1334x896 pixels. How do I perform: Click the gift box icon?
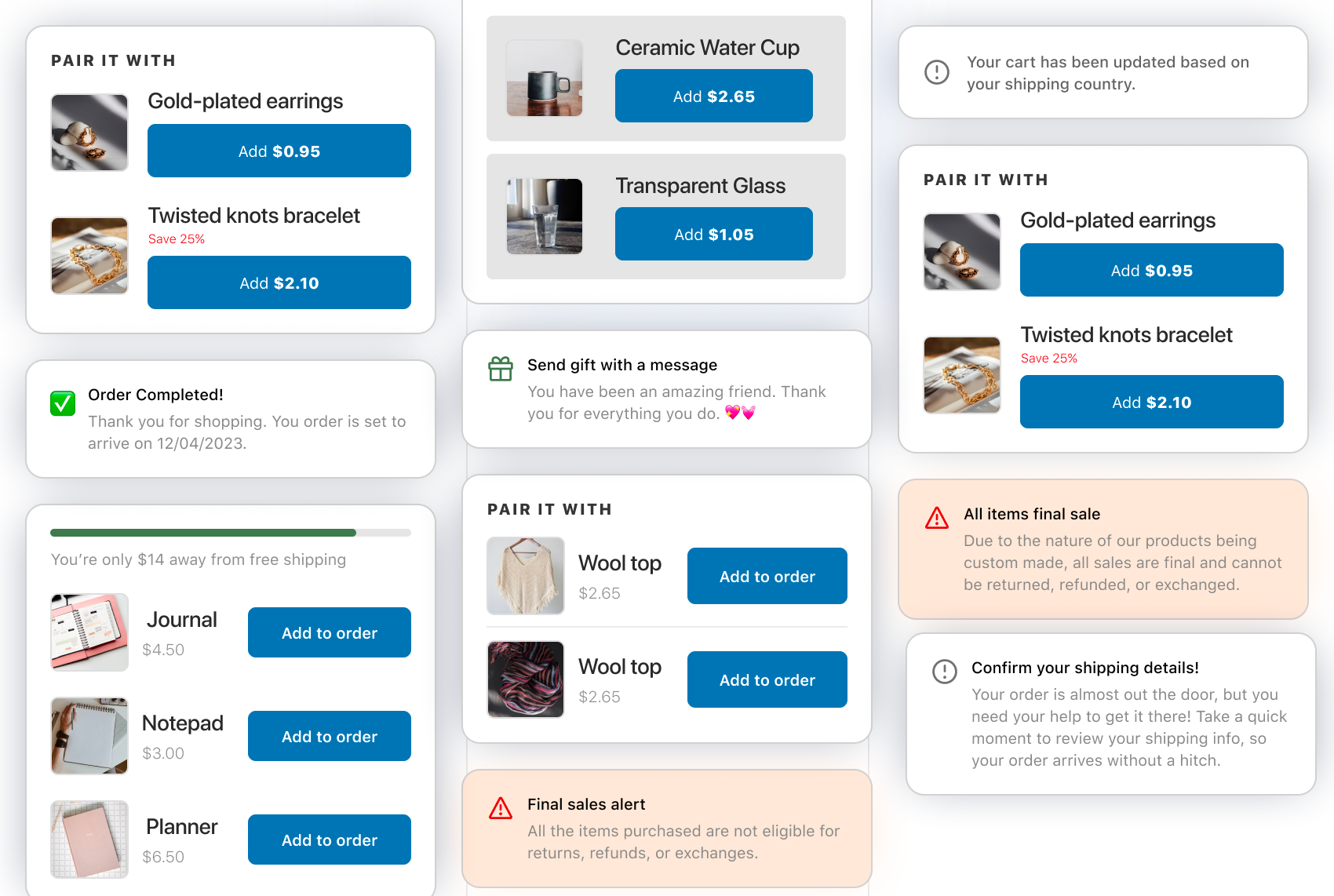tap(501, 368)
